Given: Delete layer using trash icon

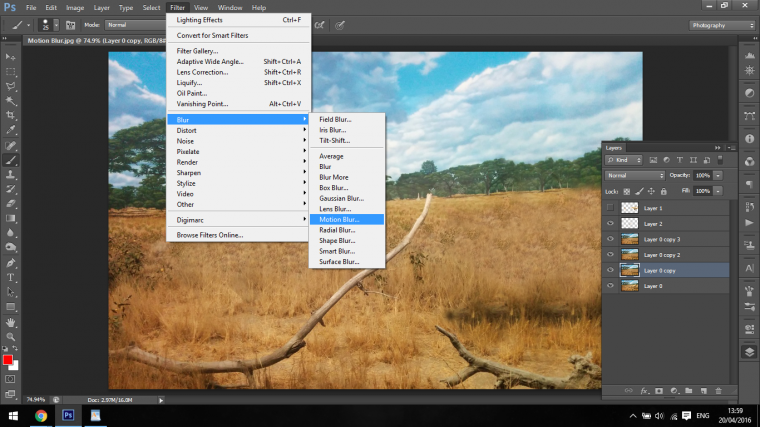Looking at the screenshot, I should 718,391.
